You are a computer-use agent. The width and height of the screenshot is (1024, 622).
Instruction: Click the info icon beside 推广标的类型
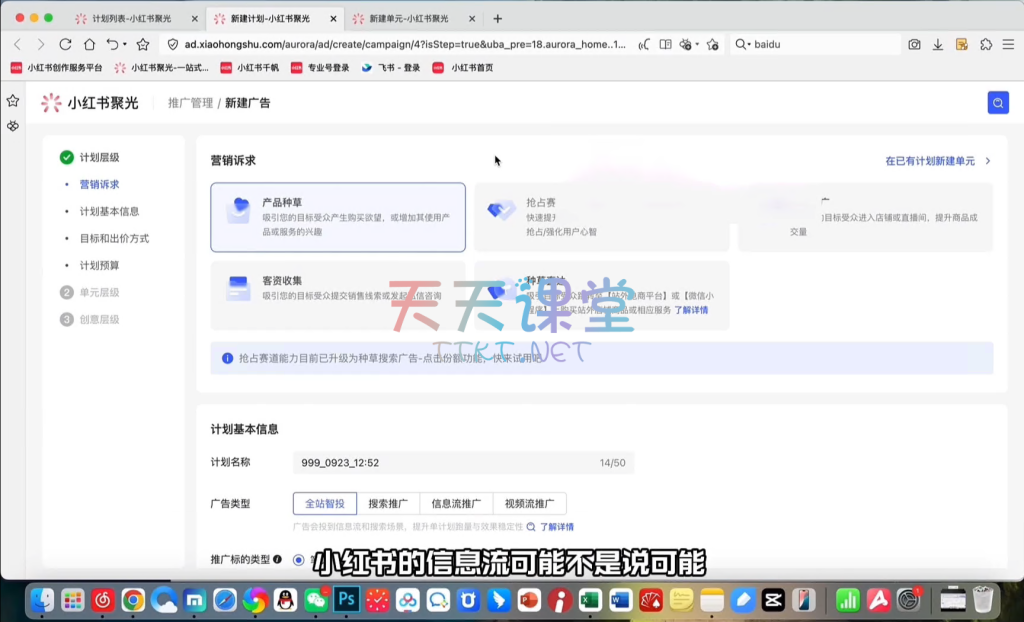pos(277,559)
